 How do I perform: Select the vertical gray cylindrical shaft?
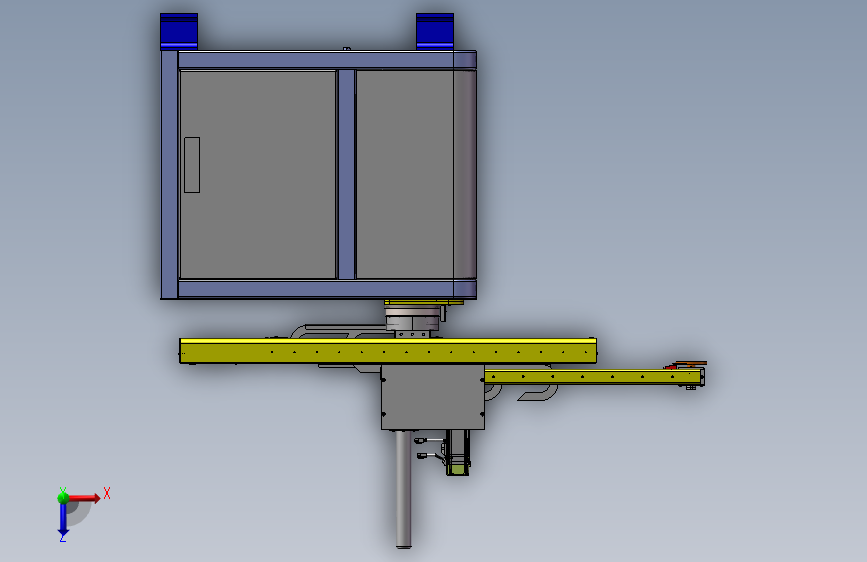(404, 489)
